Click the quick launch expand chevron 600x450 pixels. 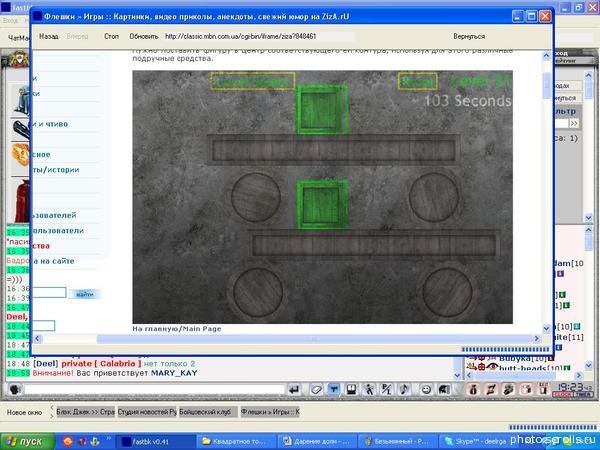point(109,439)
